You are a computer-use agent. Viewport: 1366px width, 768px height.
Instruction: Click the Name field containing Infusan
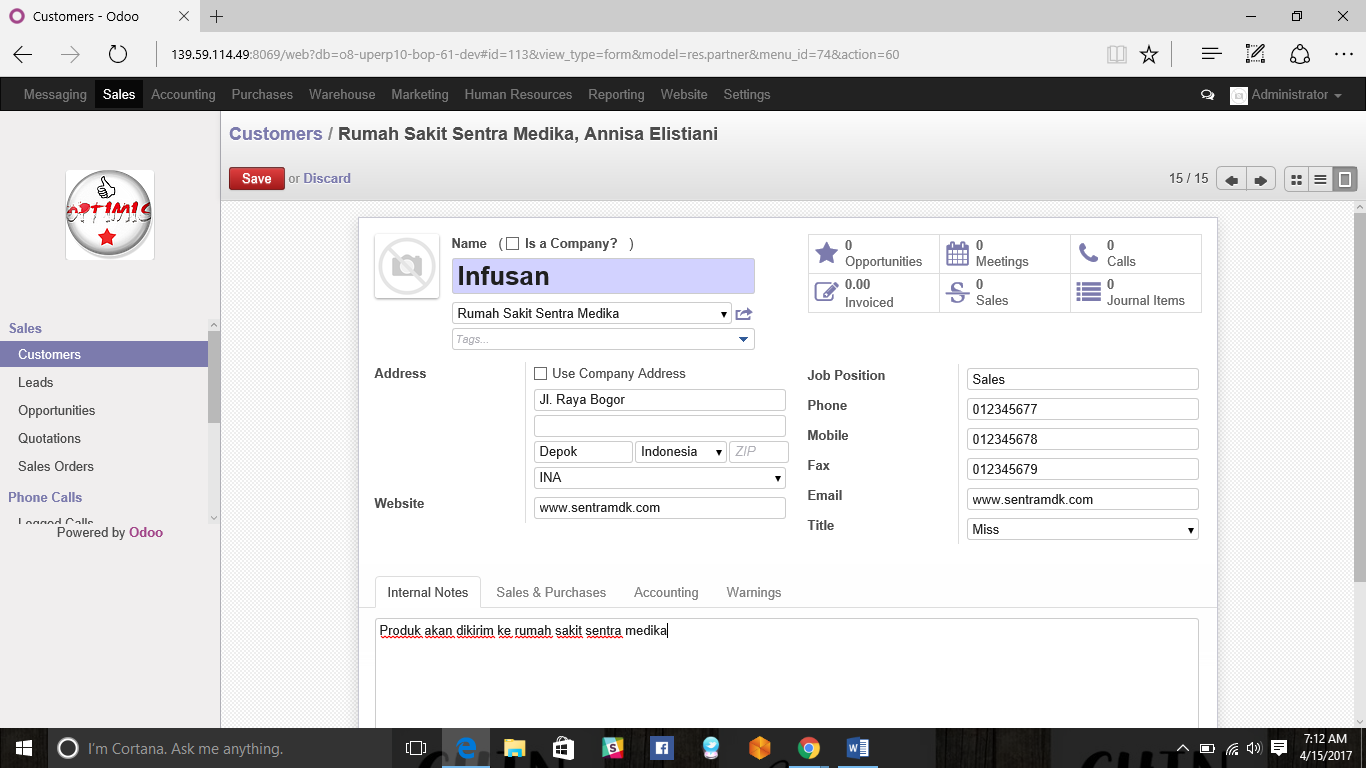[603, 276]
